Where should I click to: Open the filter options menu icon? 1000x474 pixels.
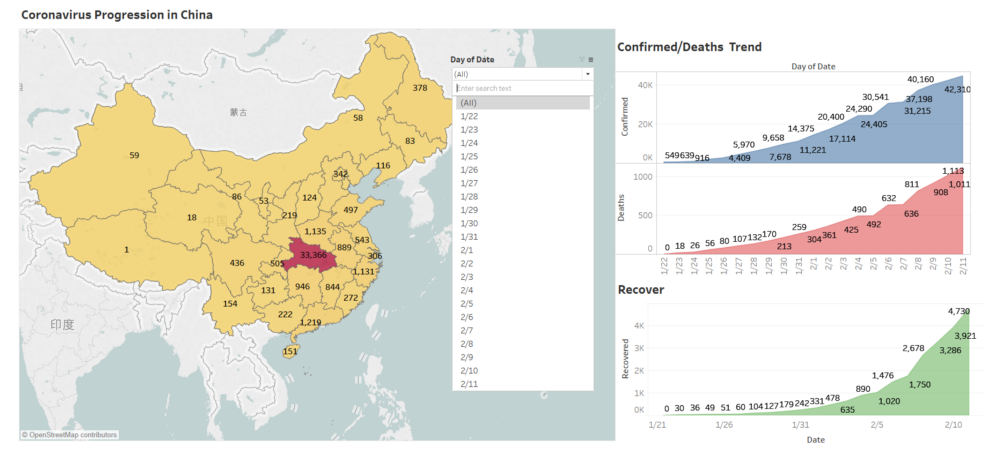[x=591, y=59]
